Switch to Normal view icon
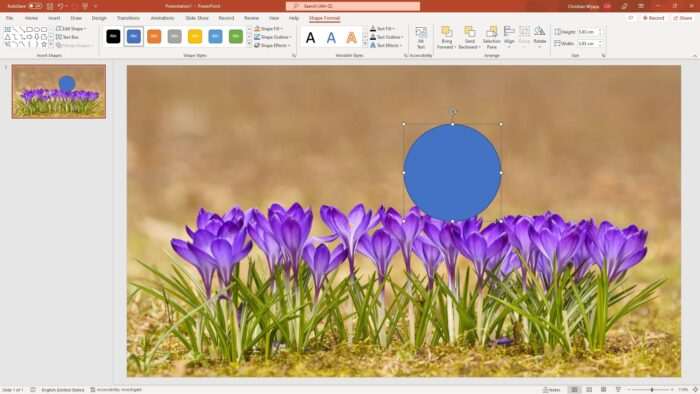Screen dimensions: 700x394 (x=574, y=390)
